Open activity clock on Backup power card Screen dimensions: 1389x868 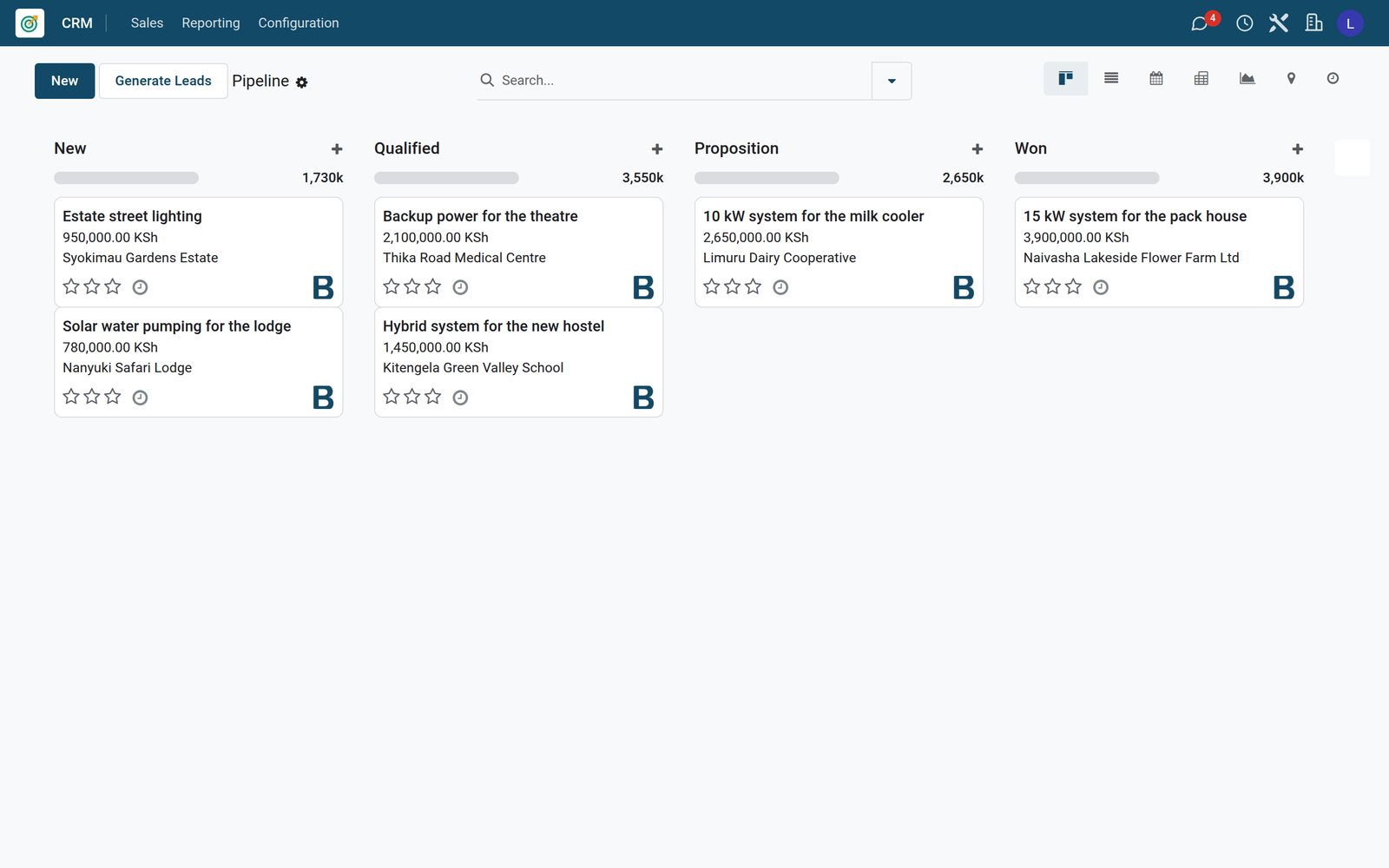[x=460, y=287]
